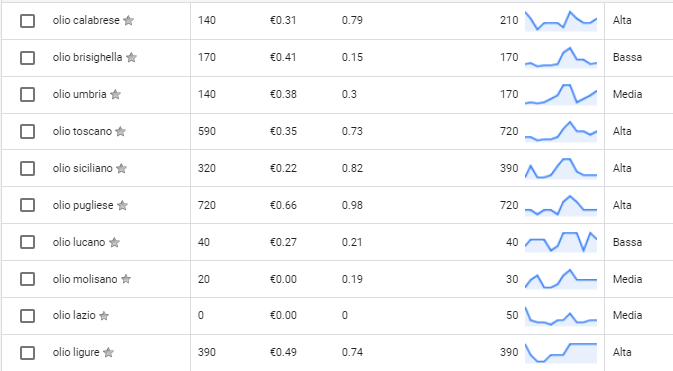Screen dimensions: 673x371
Task: Enable the olio pugliese row checkbox
Action: click(27, 205)
